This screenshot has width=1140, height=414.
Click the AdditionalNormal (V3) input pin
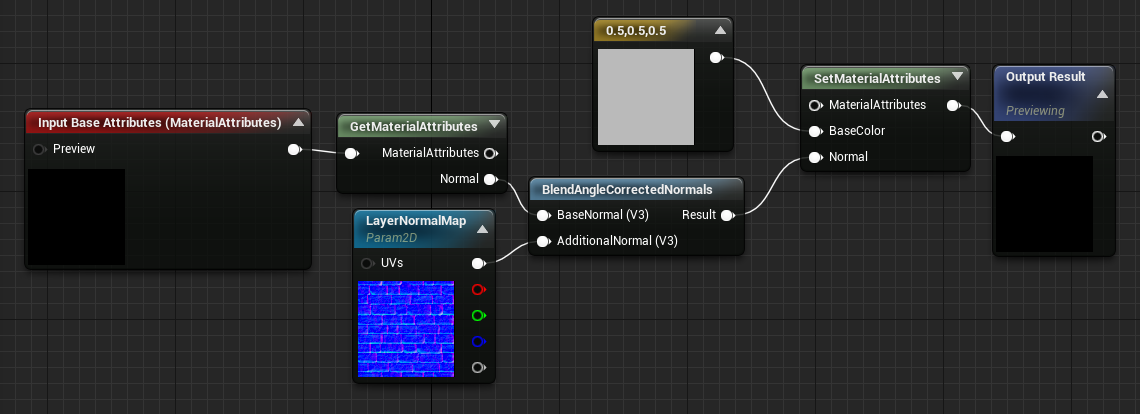542,241
